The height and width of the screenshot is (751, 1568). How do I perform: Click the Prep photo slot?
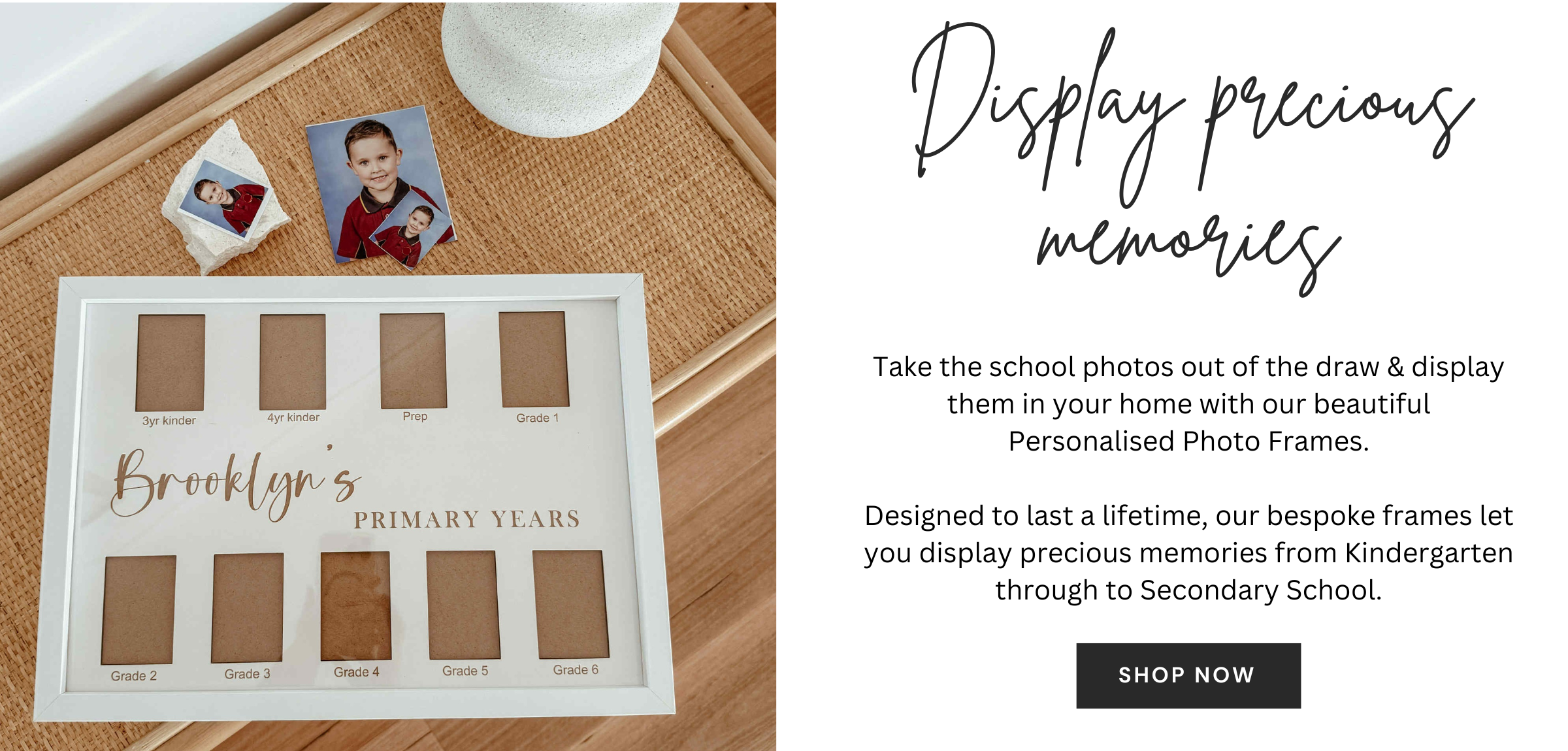click(x=414, y=360)
